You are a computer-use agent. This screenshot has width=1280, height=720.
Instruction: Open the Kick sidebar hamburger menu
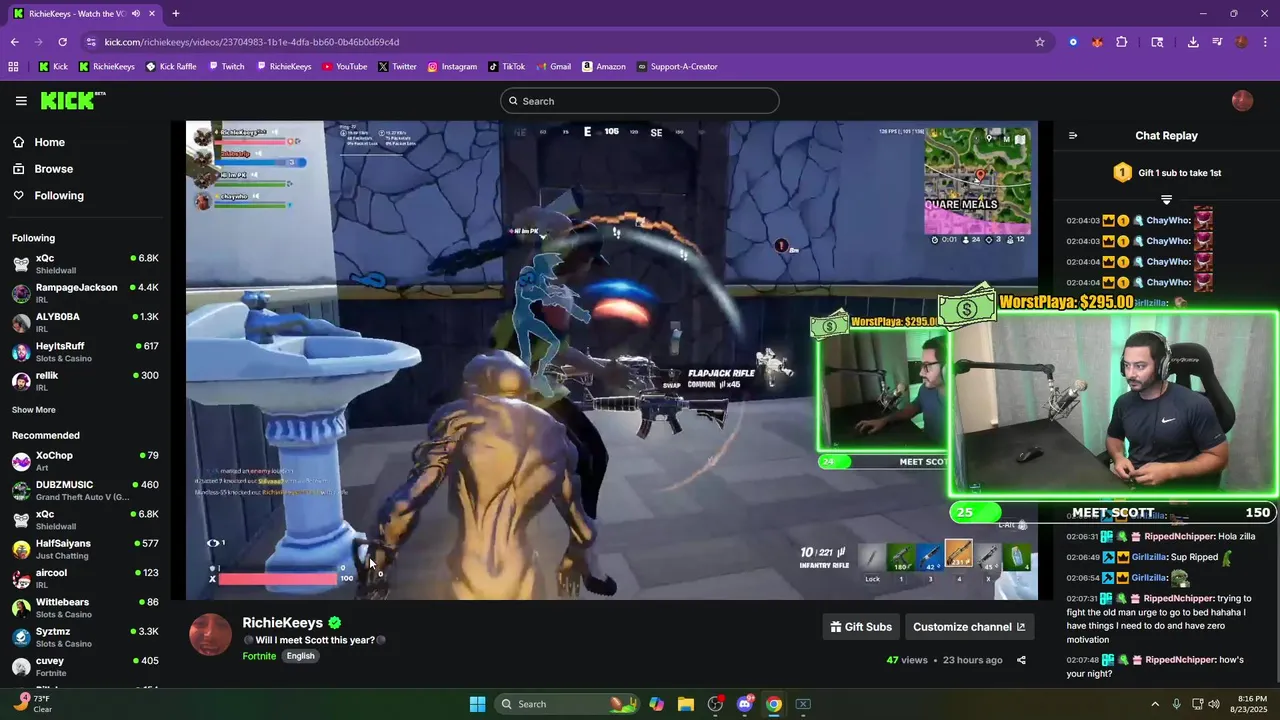pos(21,101)
